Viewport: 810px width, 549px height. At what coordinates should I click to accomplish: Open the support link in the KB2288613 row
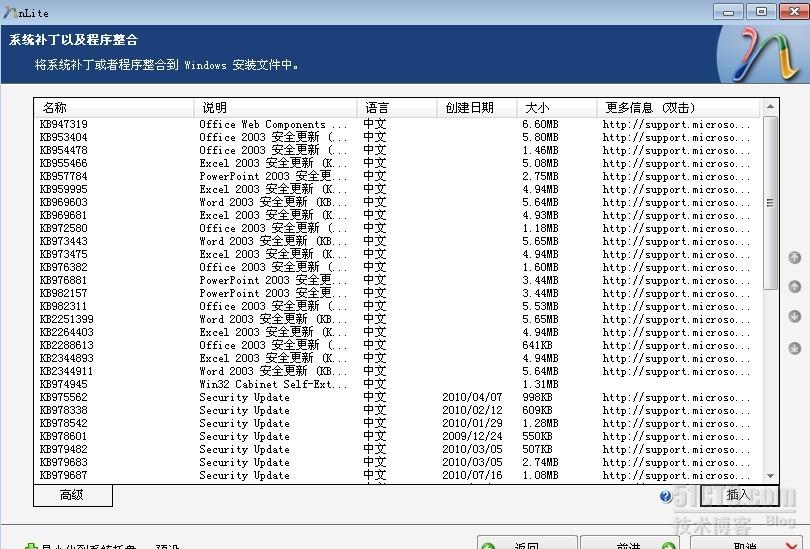pos(676,346)
